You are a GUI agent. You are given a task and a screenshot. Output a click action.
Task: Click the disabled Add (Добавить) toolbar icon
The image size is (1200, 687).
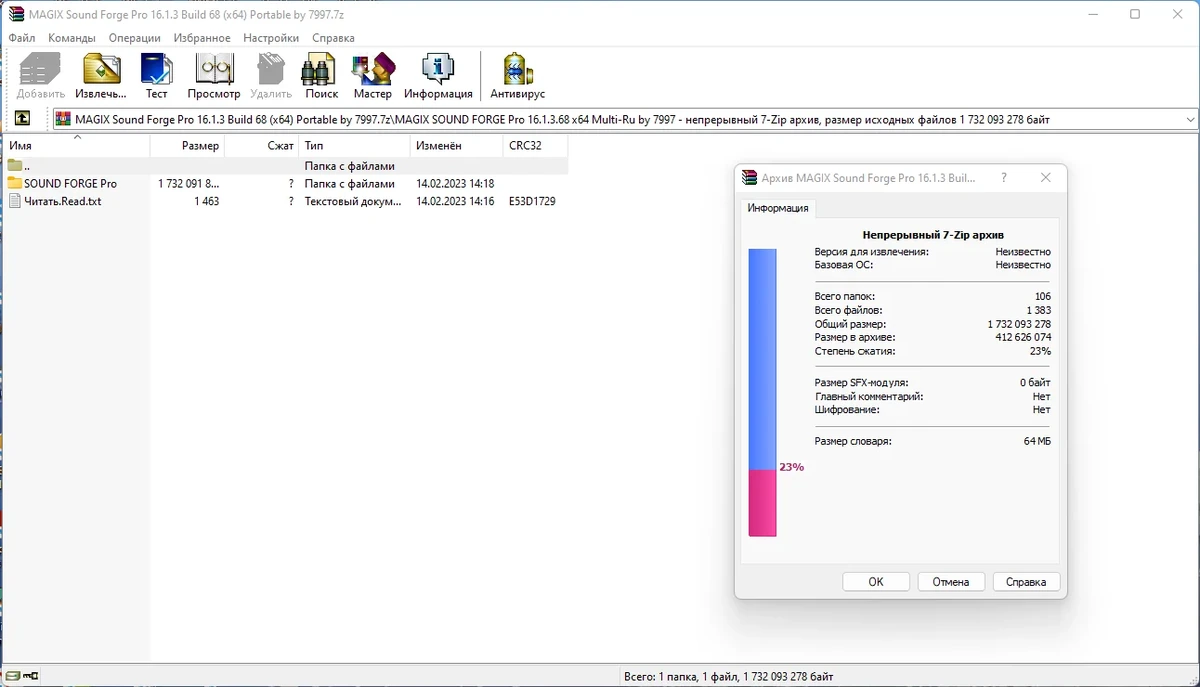coord(40,70)
